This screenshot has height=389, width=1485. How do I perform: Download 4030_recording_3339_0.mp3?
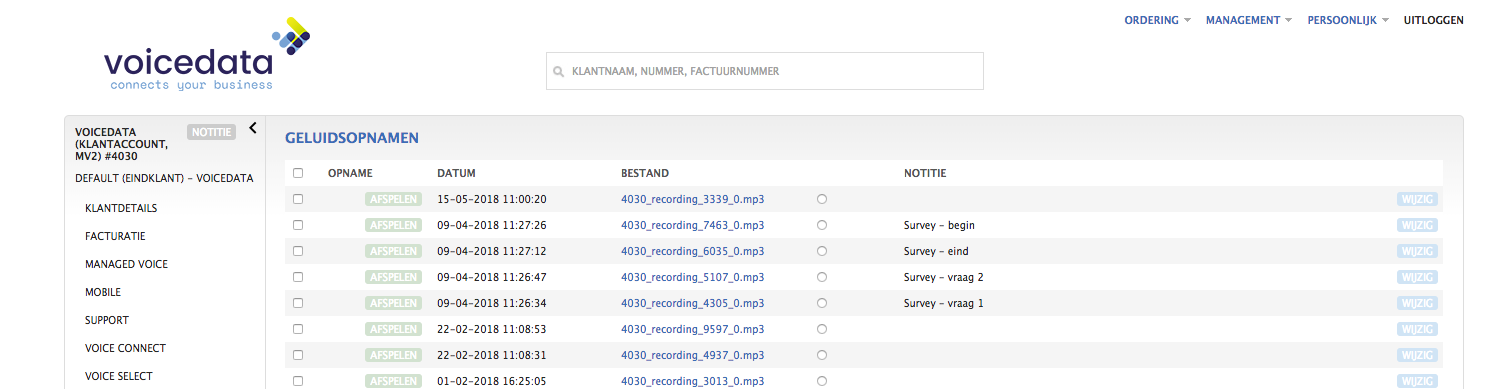coord(692,199)
